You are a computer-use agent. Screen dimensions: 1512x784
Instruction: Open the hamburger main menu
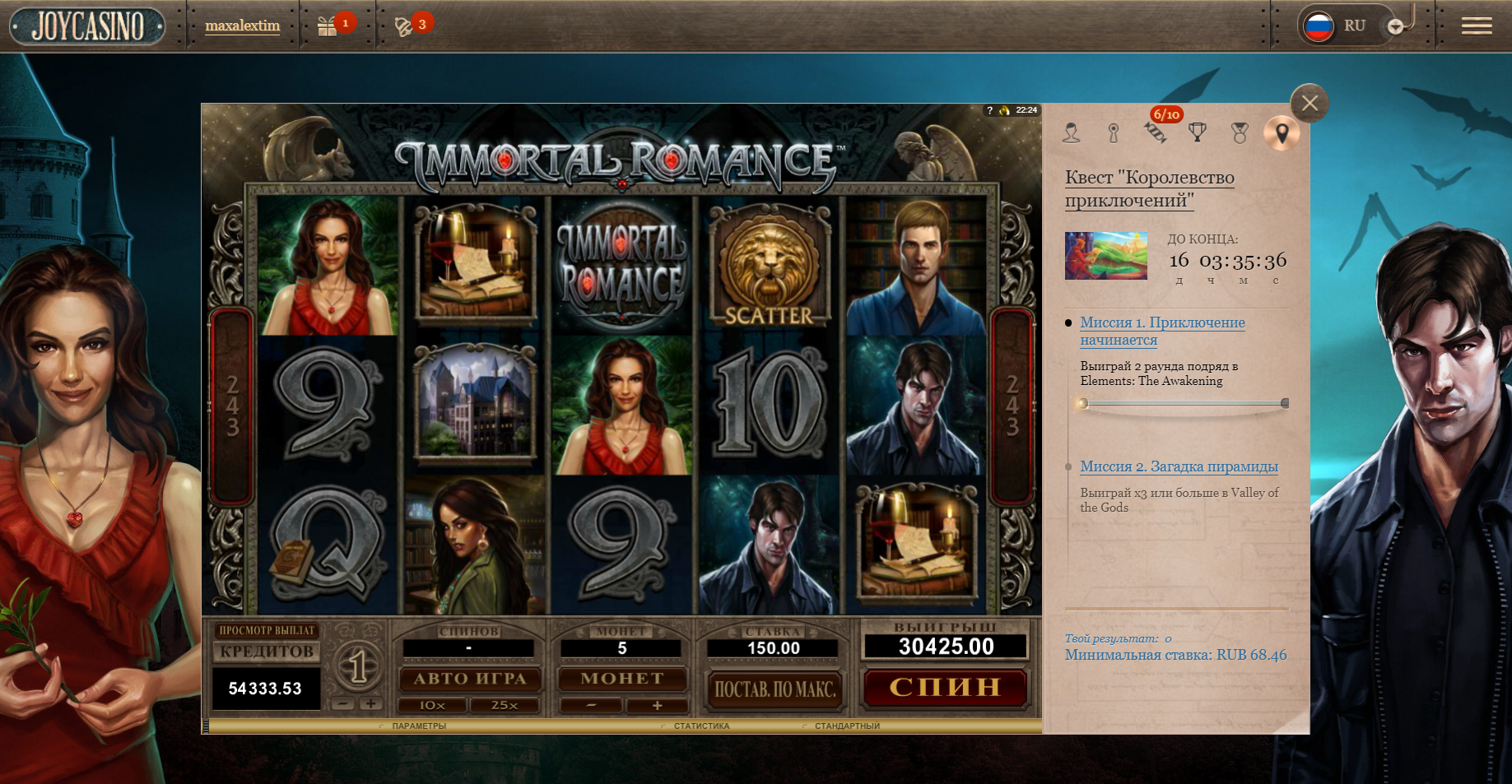tap(1477, 26)
